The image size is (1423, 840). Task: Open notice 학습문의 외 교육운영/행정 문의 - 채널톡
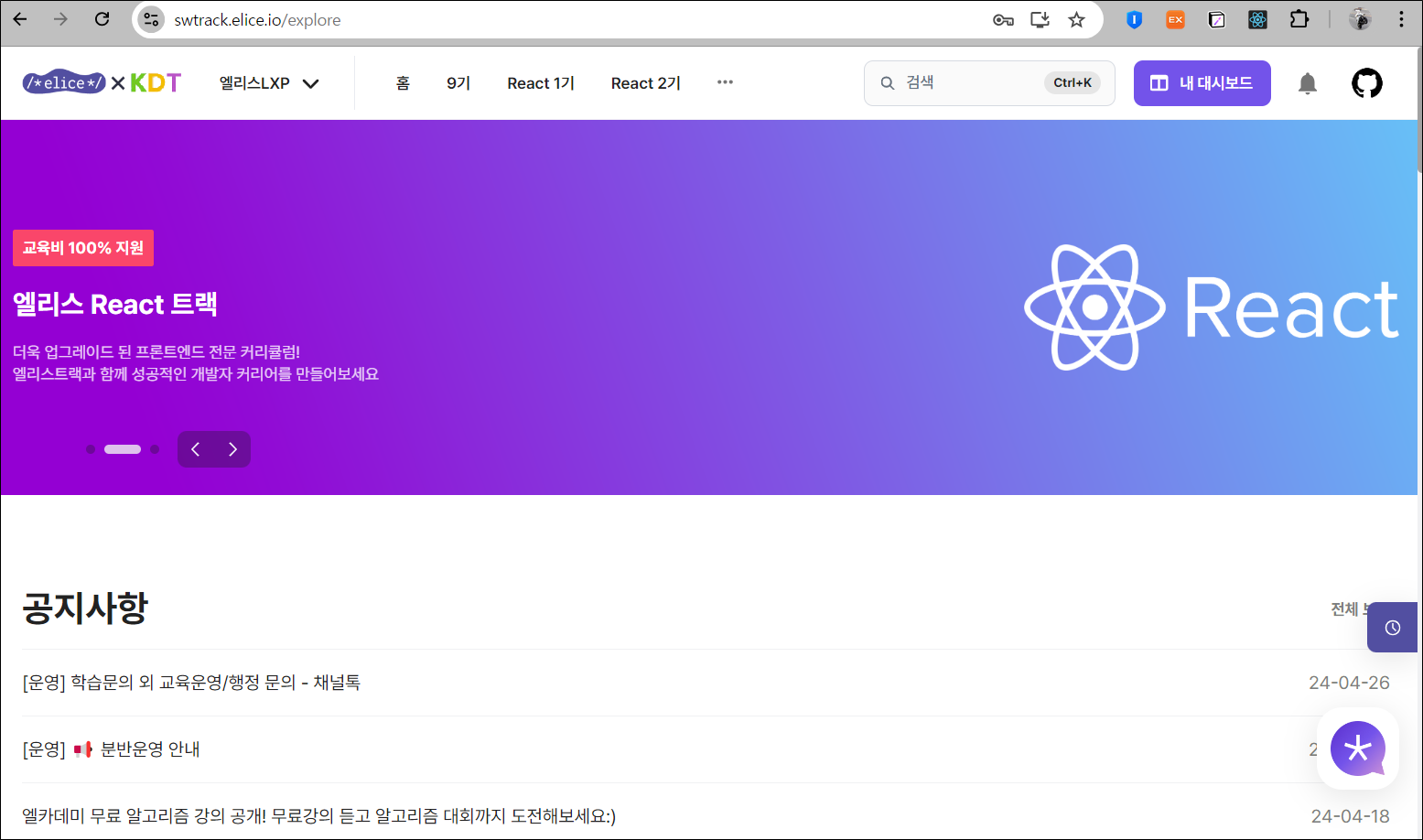(x=191, y=683)
